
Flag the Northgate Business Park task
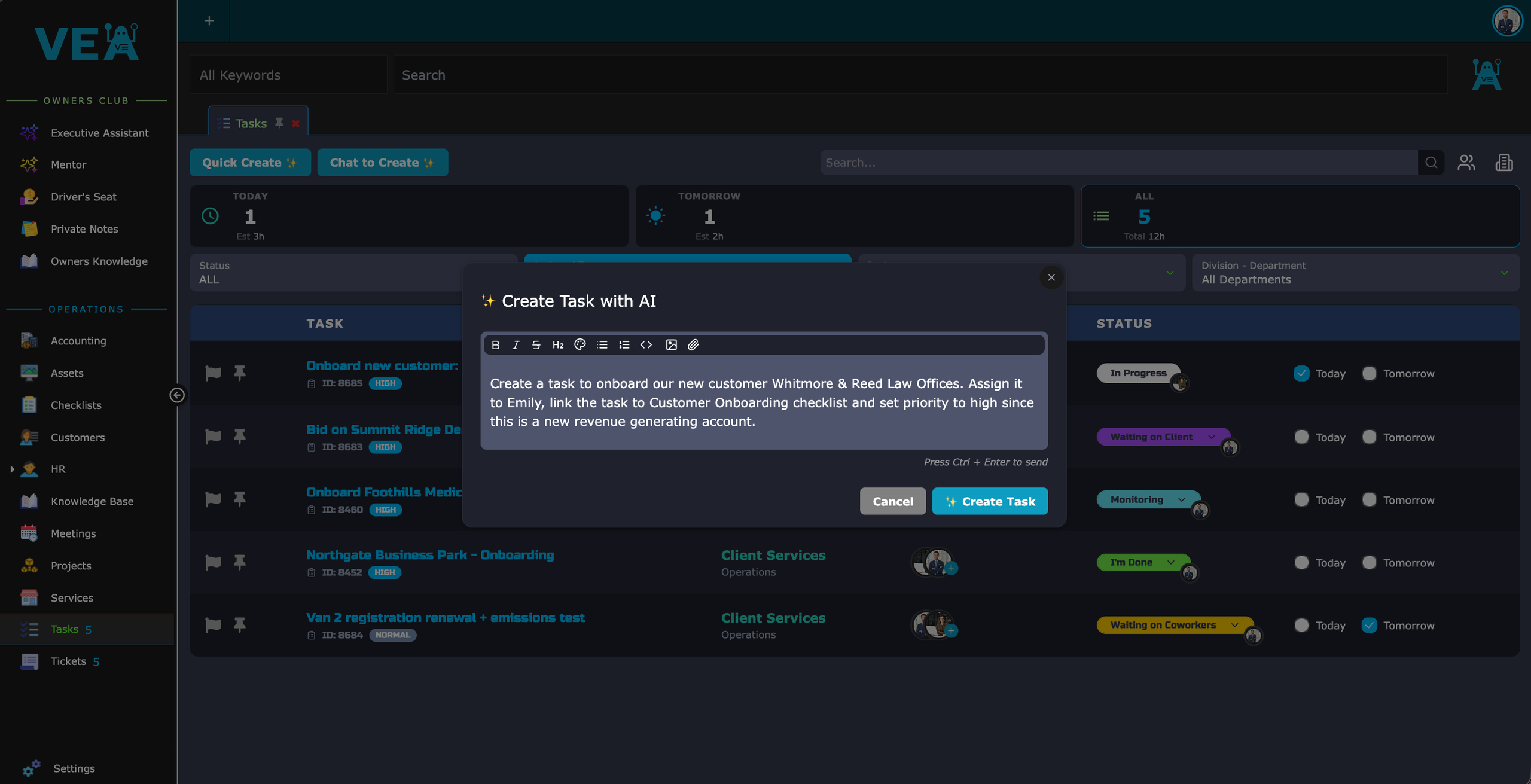213,562
